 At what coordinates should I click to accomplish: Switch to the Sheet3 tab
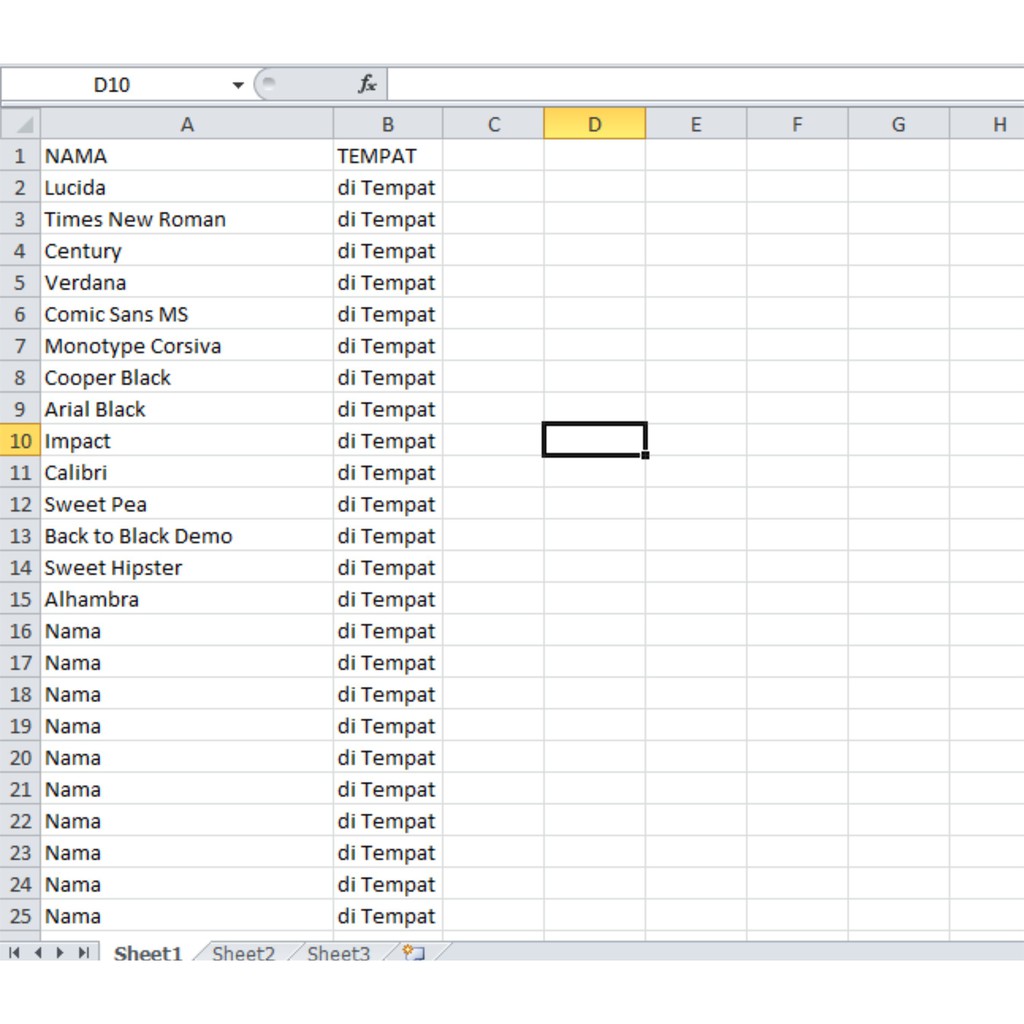pyautogui.click(x=338, y=953)
